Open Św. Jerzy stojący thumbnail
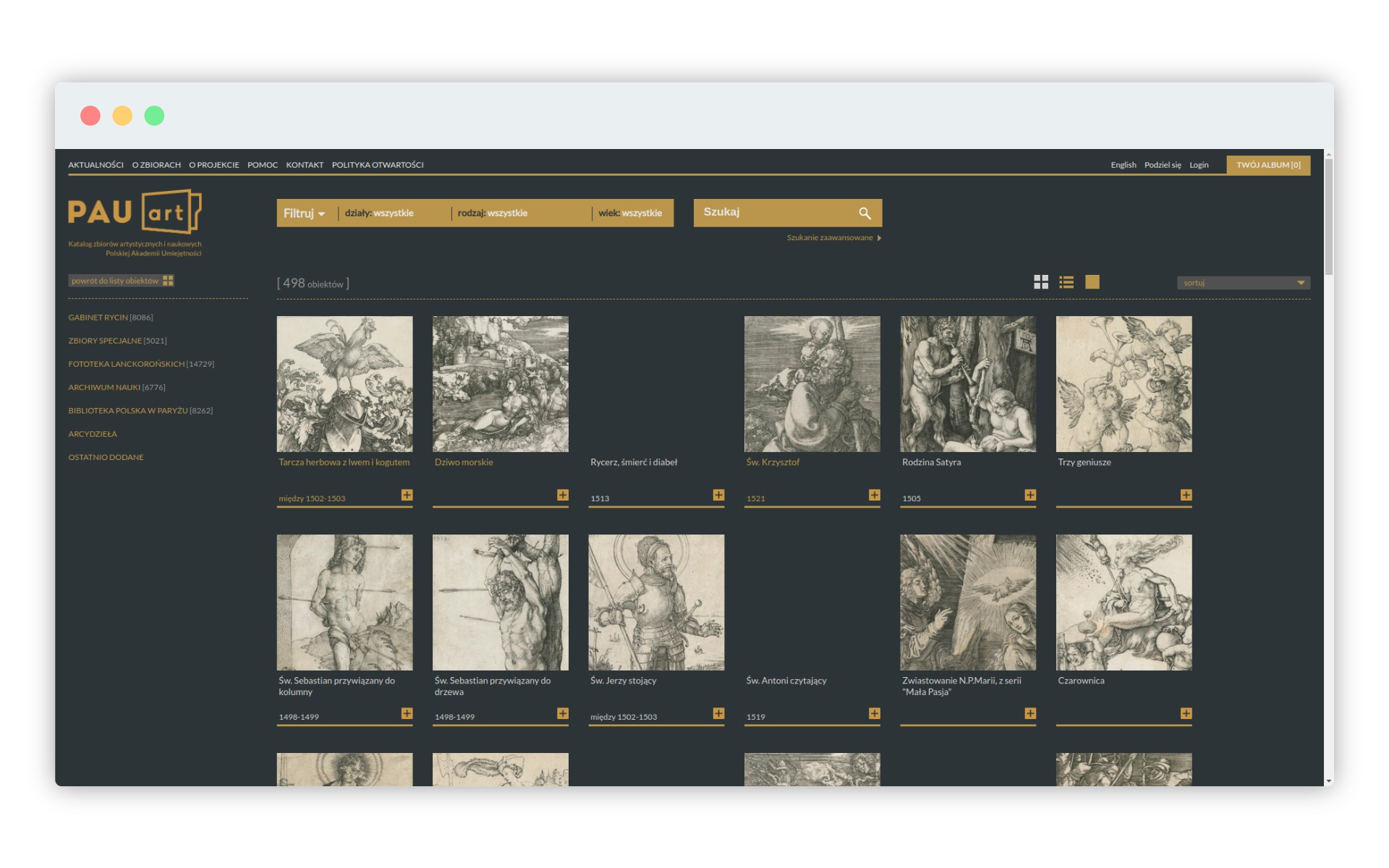The image size is (1389, 868). click(x=656, y=603)
